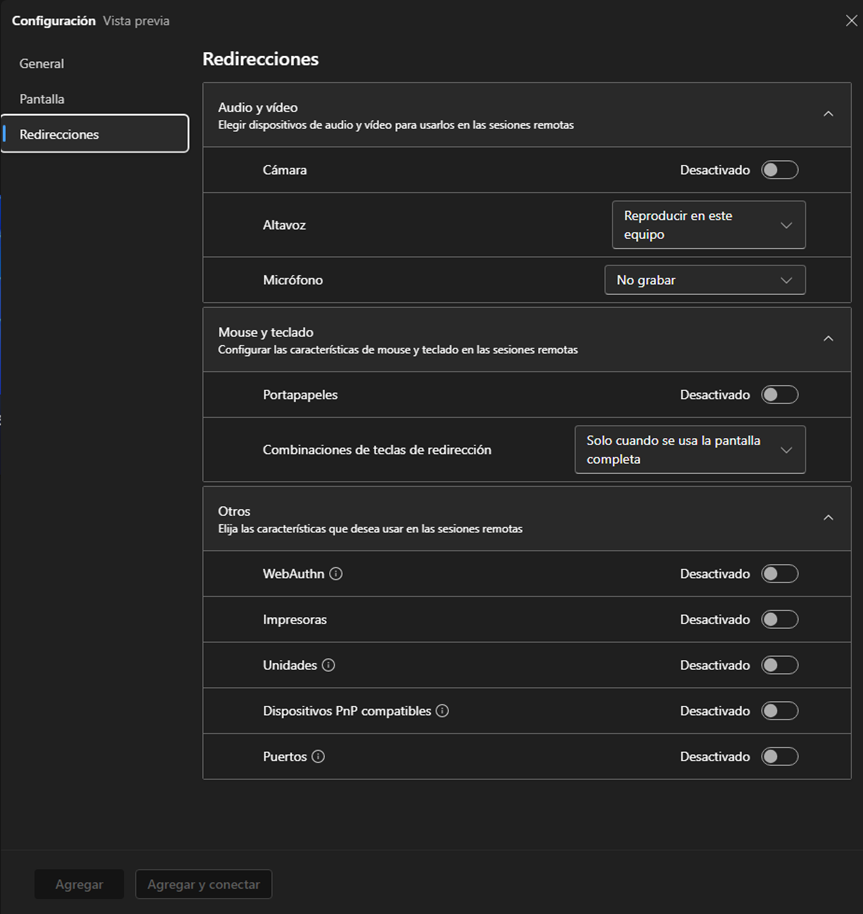Switch to the Pantalla tab
Viewport: 863px width, 914px height.
42,99
